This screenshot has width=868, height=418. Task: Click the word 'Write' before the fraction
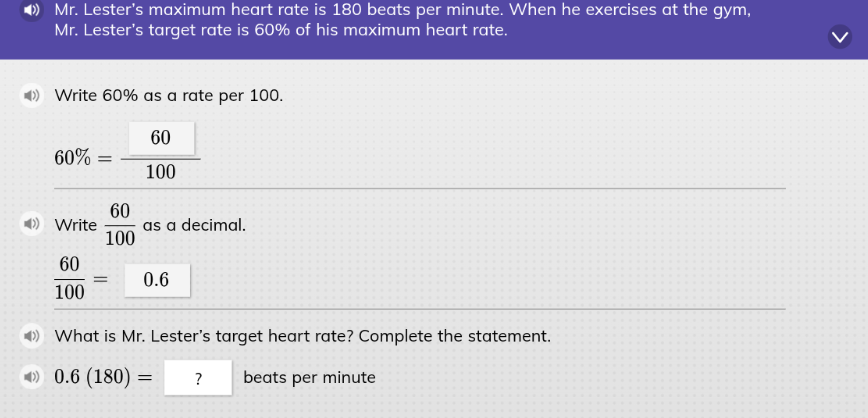[x=75, y=225]
